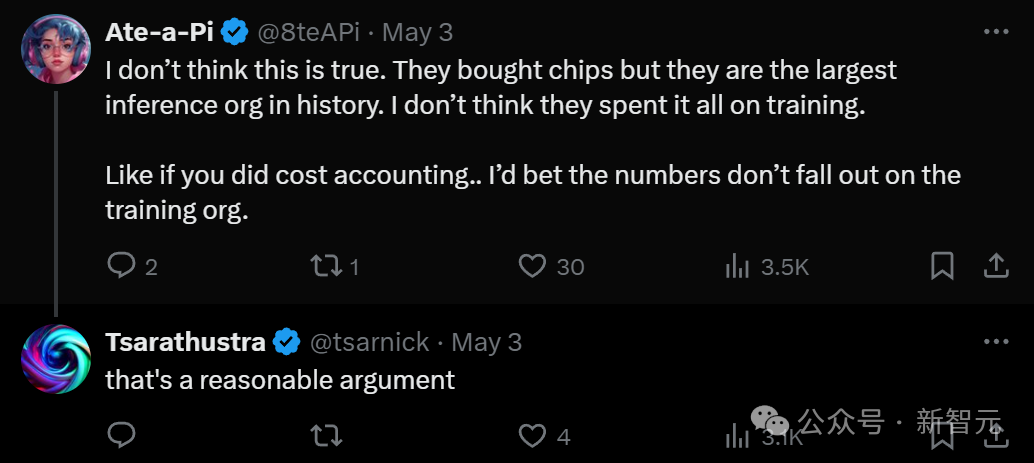1034x463 pixels.
Task: Click Ate-a-Pi's verified badge
Action: [235, 32]
